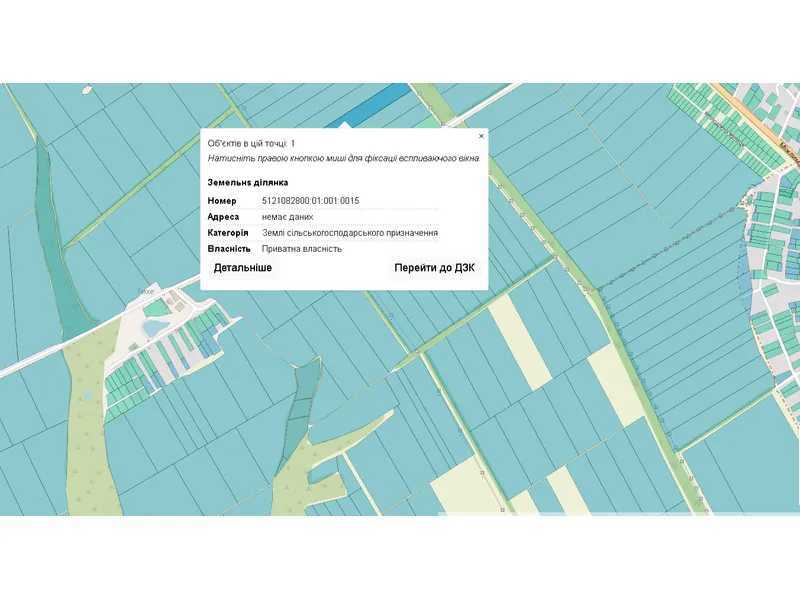Image resolution: width=800 pixels, height=600 pixels.
Task: Click the small white shape in top-left corner
Action: [x=88, y=90]
